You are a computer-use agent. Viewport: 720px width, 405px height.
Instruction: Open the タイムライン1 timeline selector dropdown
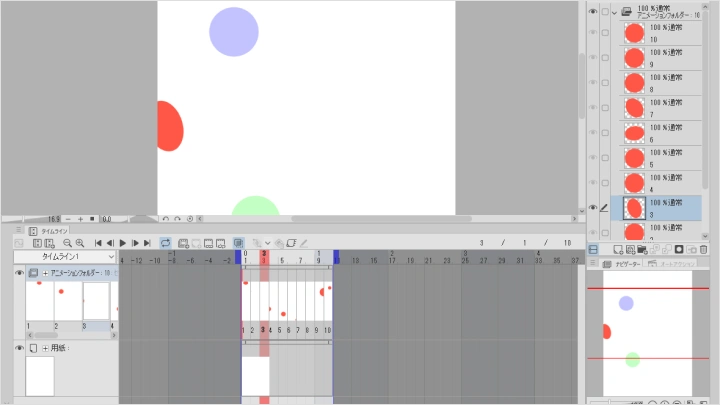tap(65, 257)
